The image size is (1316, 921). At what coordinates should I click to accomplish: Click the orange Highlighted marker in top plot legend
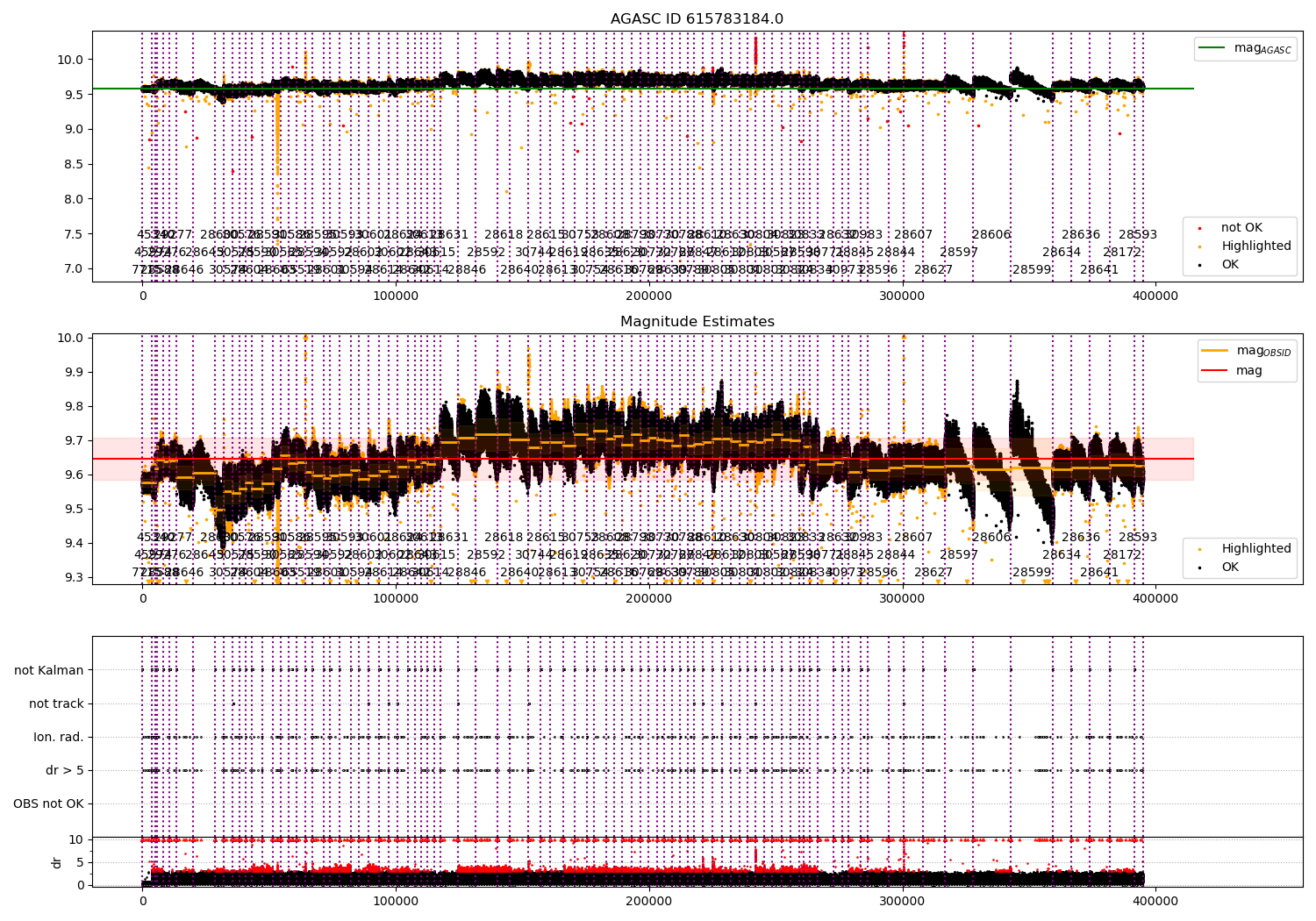click(1199, 246)
